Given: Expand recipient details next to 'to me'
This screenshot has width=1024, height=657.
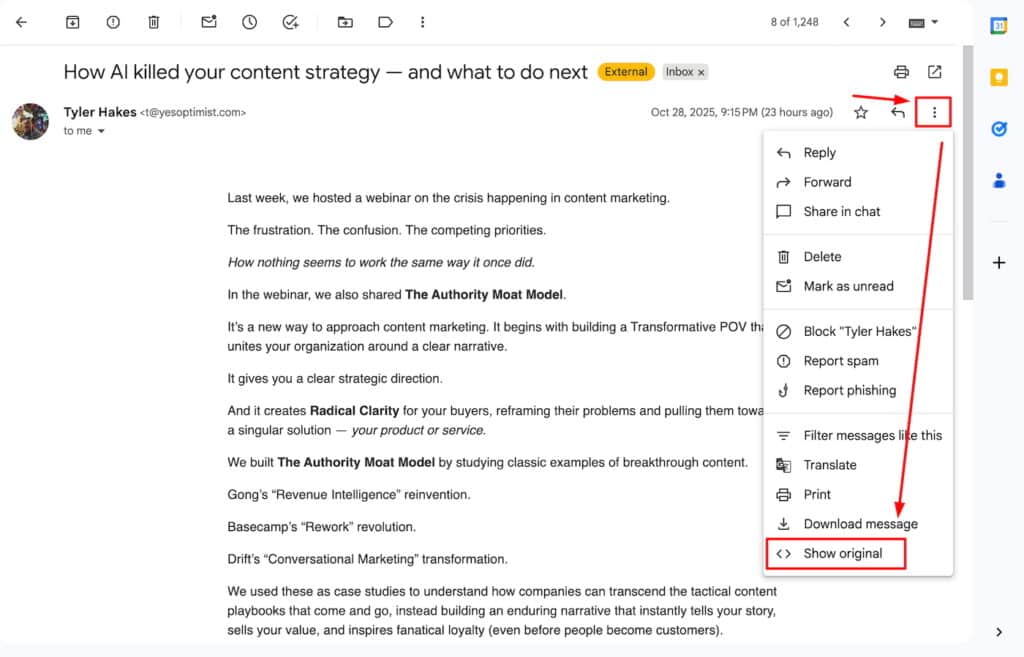Looking at the screenshot, I should tap(101, 131).
